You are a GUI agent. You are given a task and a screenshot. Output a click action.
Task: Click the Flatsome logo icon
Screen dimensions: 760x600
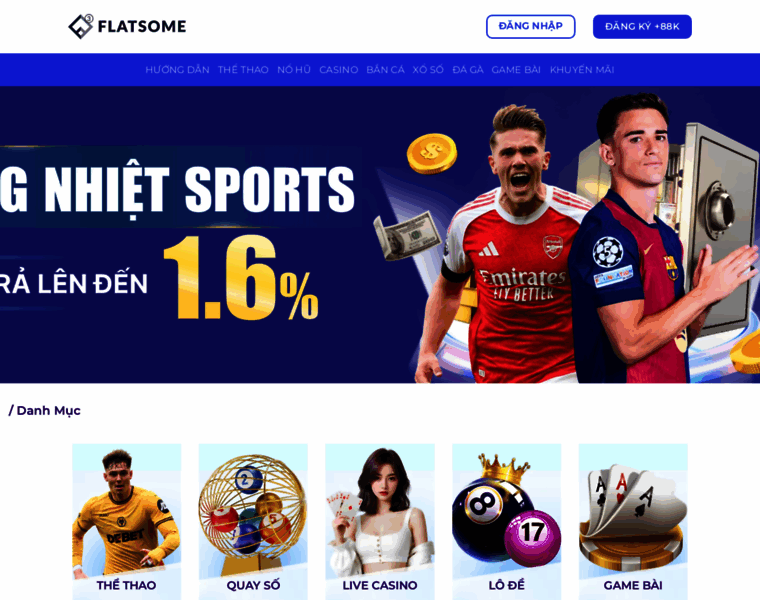pyautogui.click(x=80, y=26)
